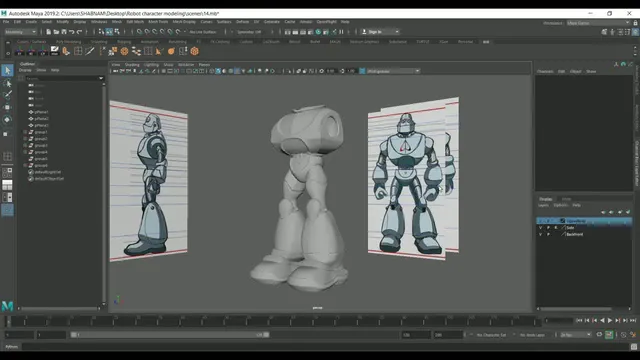Toggle visibility V of the Backfront layer
This screenshot has width=640, height=360.
[540, 235]
